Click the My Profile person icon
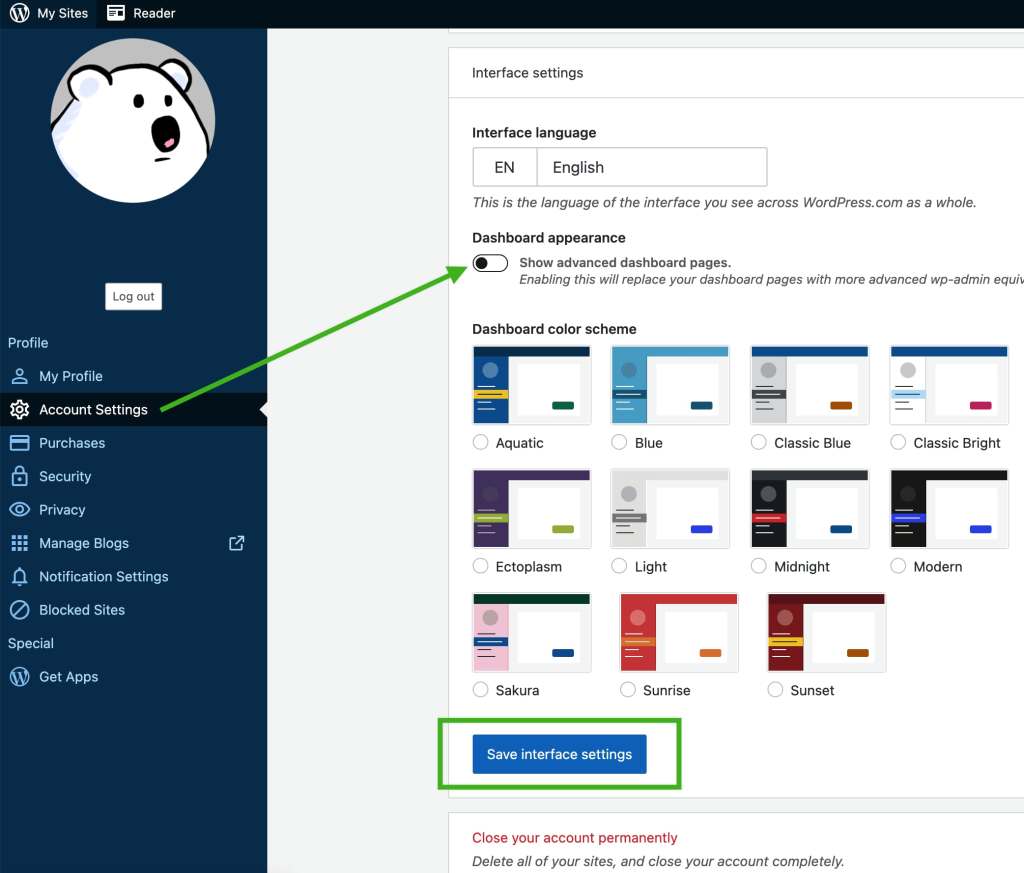1024x873 pixels. (19, 376)
